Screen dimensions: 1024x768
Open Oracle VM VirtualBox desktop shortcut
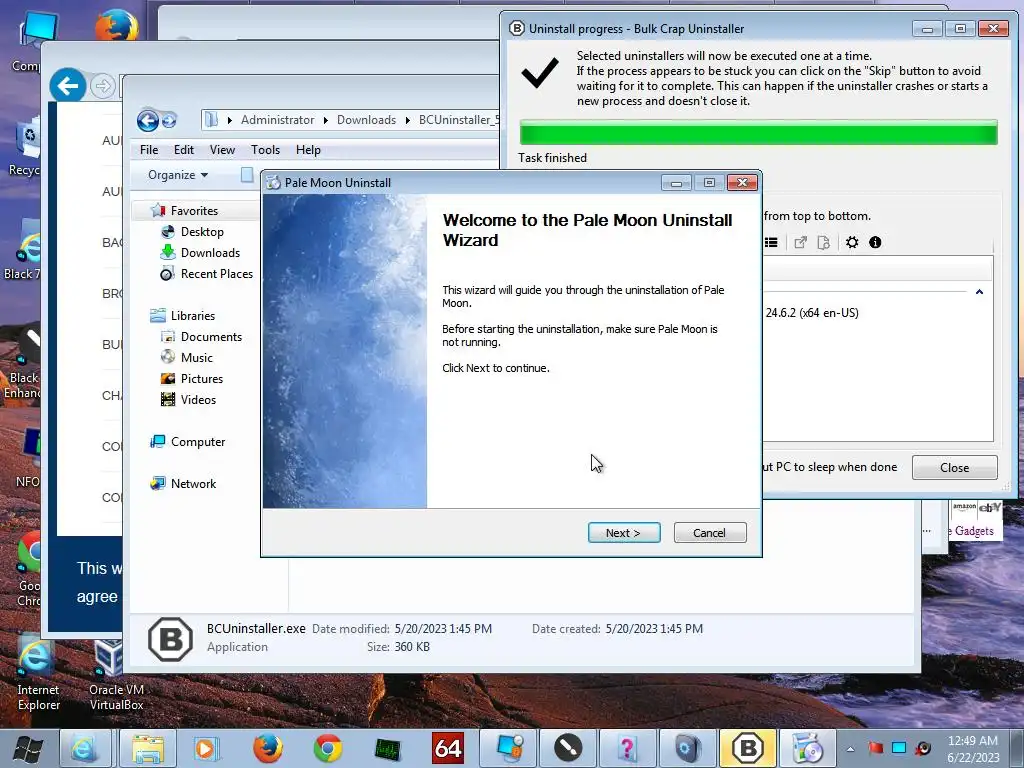click(116, 675)
